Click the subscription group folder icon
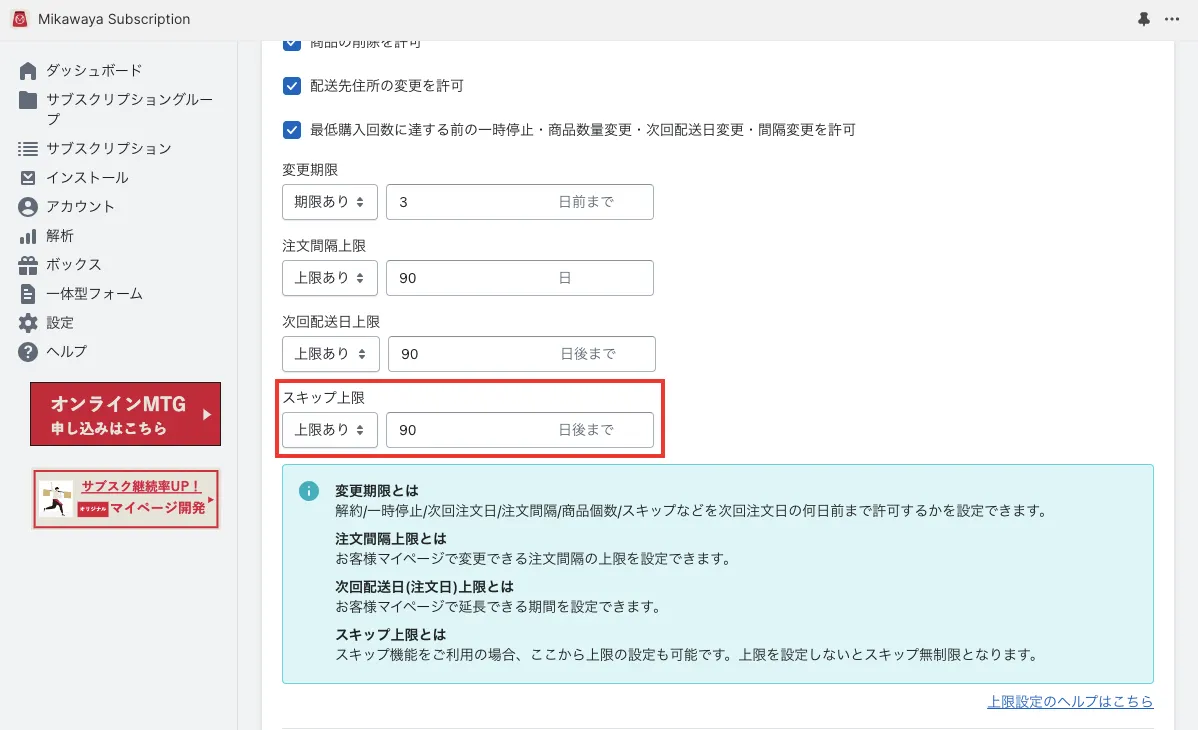This screenshot has height=730, width=1198. click(28, 99)
